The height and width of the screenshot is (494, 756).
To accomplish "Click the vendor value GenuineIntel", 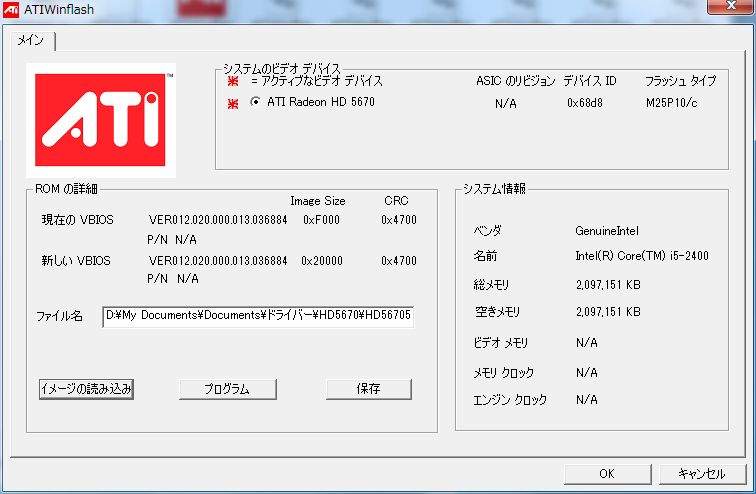I will 607,231.
